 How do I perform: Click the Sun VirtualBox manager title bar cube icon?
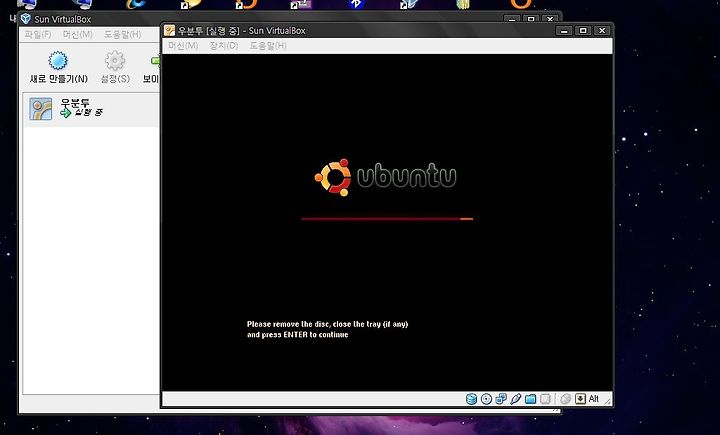[26, 19]
